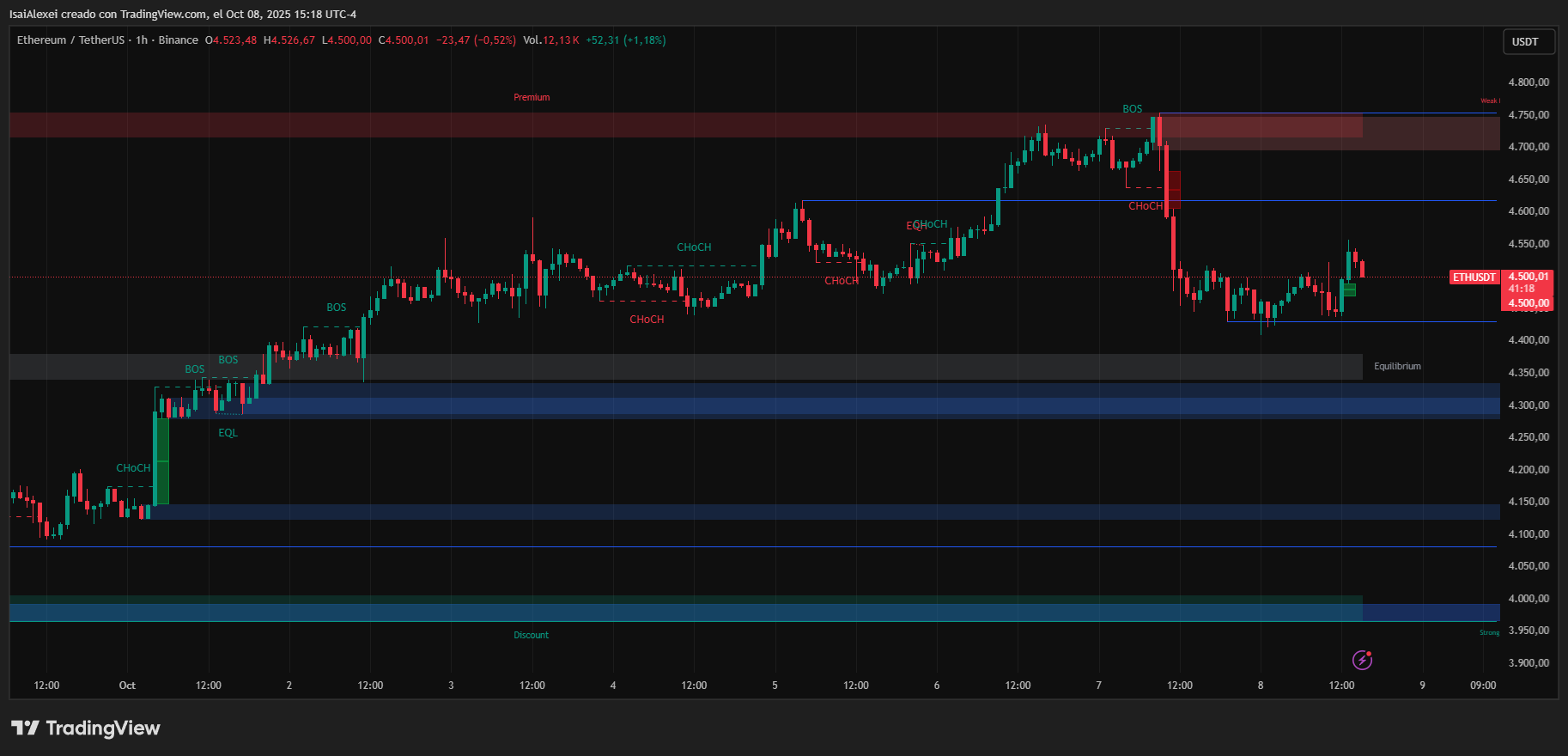Click the 4.000,00 price axis level

[x=1528, y=599]
